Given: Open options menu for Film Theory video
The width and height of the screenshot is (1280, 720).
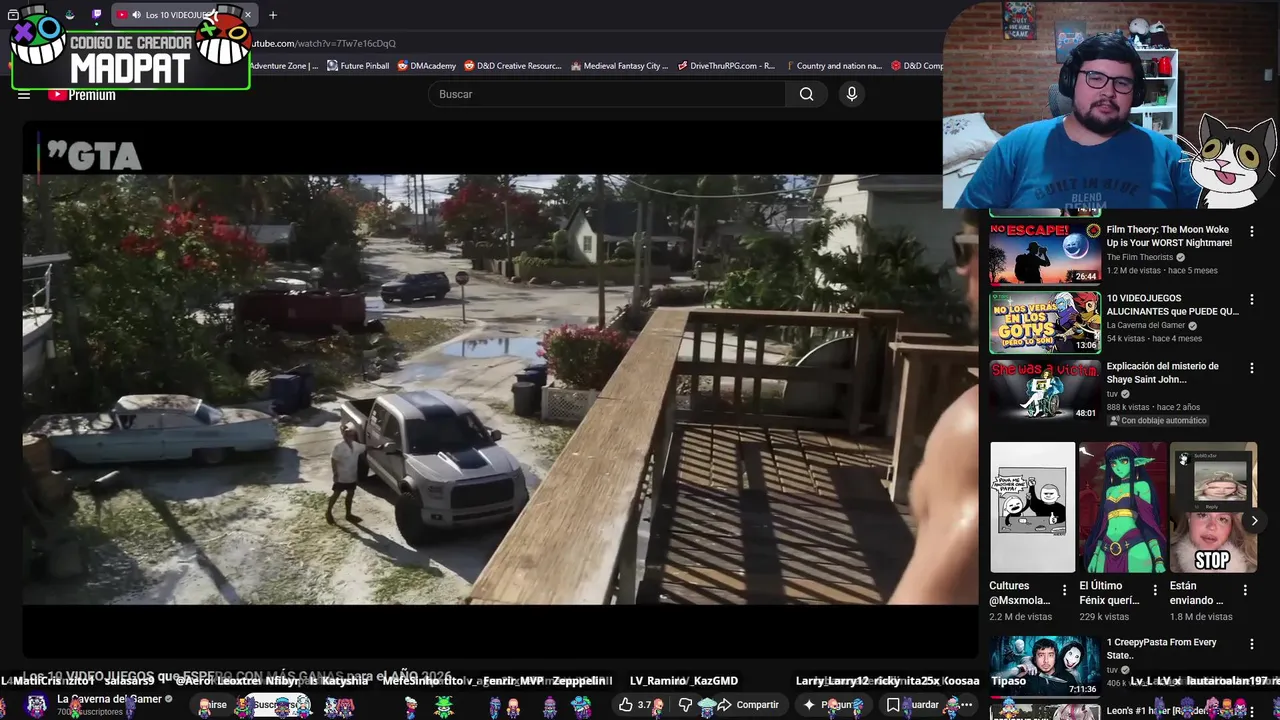Looking at the screenshot, I should coord(1251,231).
